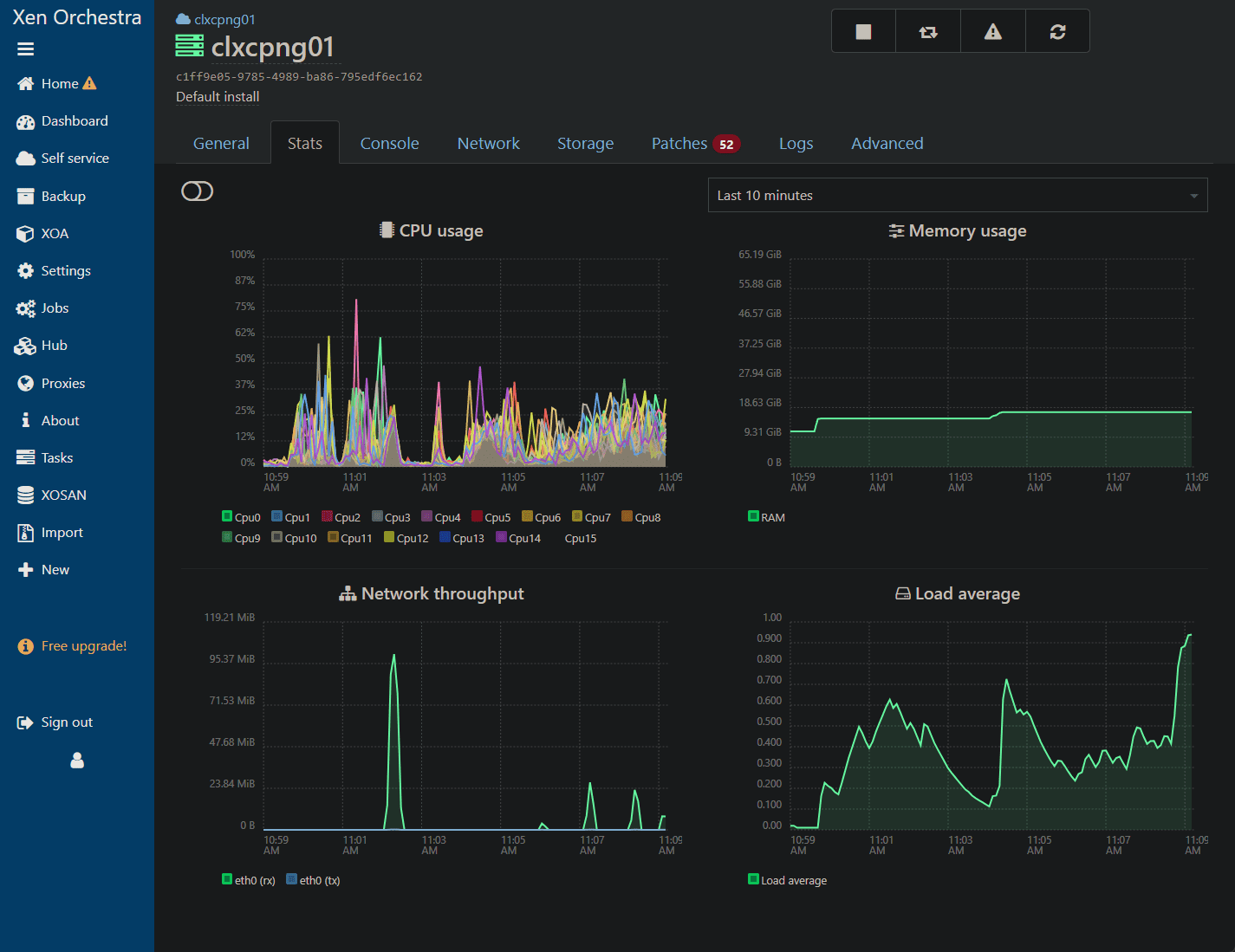Open XOSAN in the sidebar
This screenshot has height=952, width=1235.
pos(63,495)
